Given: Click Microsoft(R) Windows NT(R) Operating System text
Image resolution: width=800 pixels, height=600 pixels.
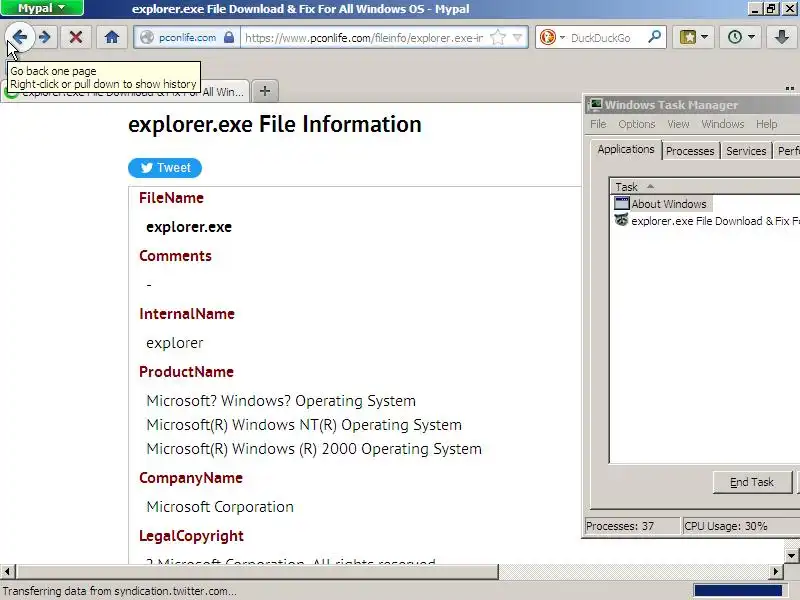Looking at the screenshot, I should (304, 425).
